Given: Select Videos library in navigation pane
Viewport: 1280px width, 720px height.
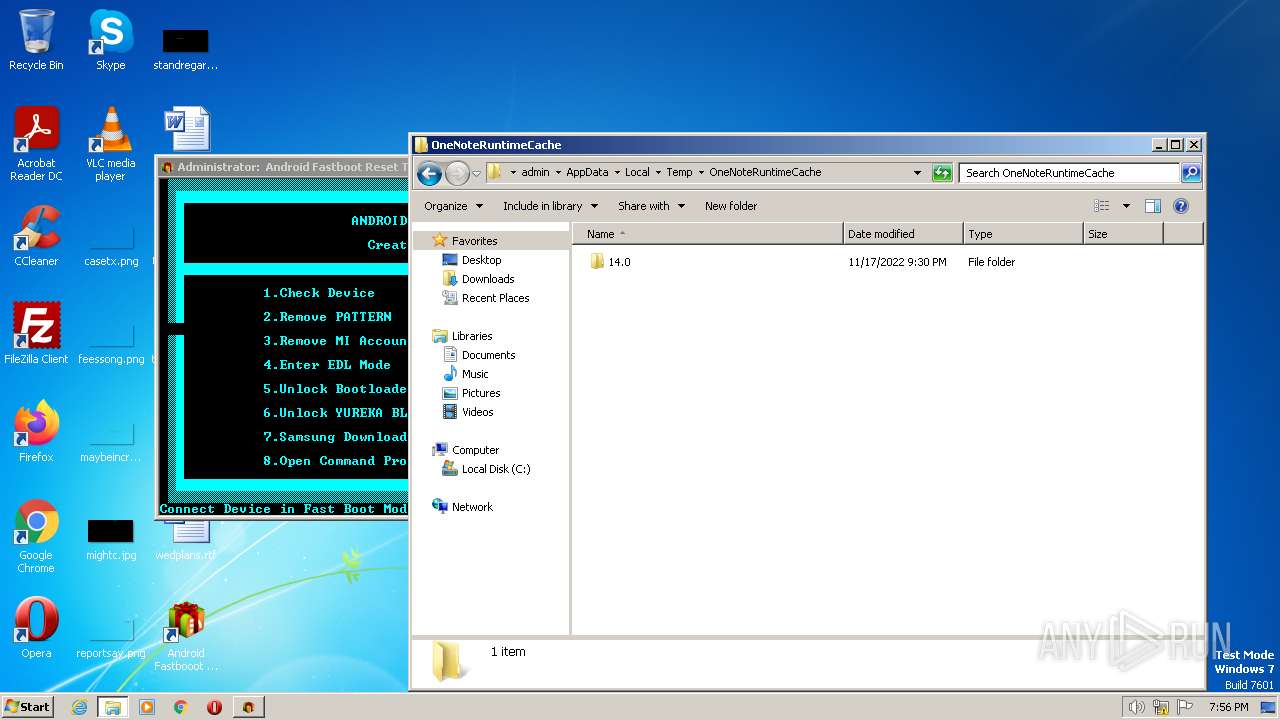Looking at the screenshot, I should pos(477,412).
